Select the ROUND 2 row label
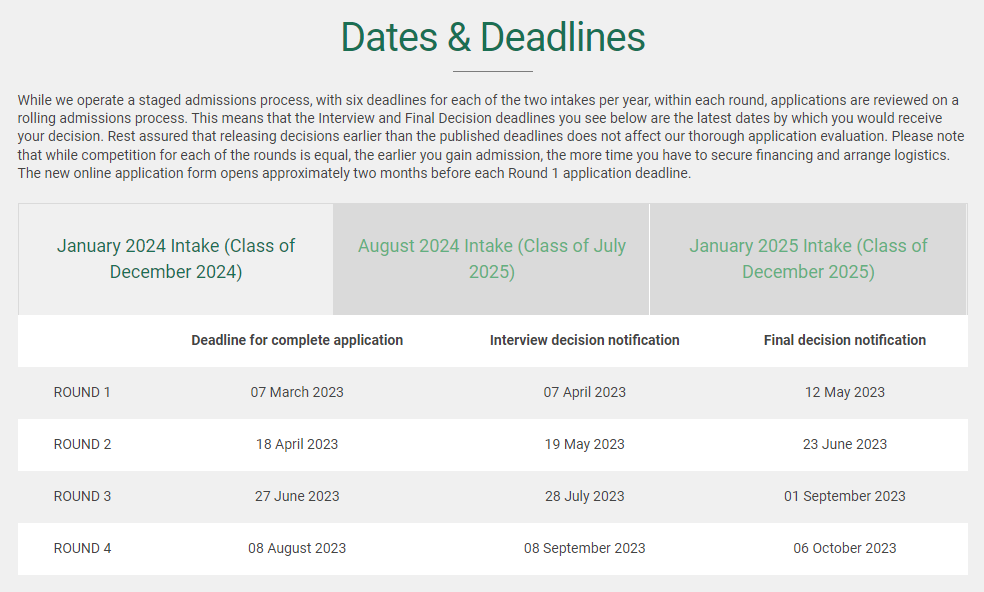The width and height of the screenshot is (984, 592). point(82,444)
